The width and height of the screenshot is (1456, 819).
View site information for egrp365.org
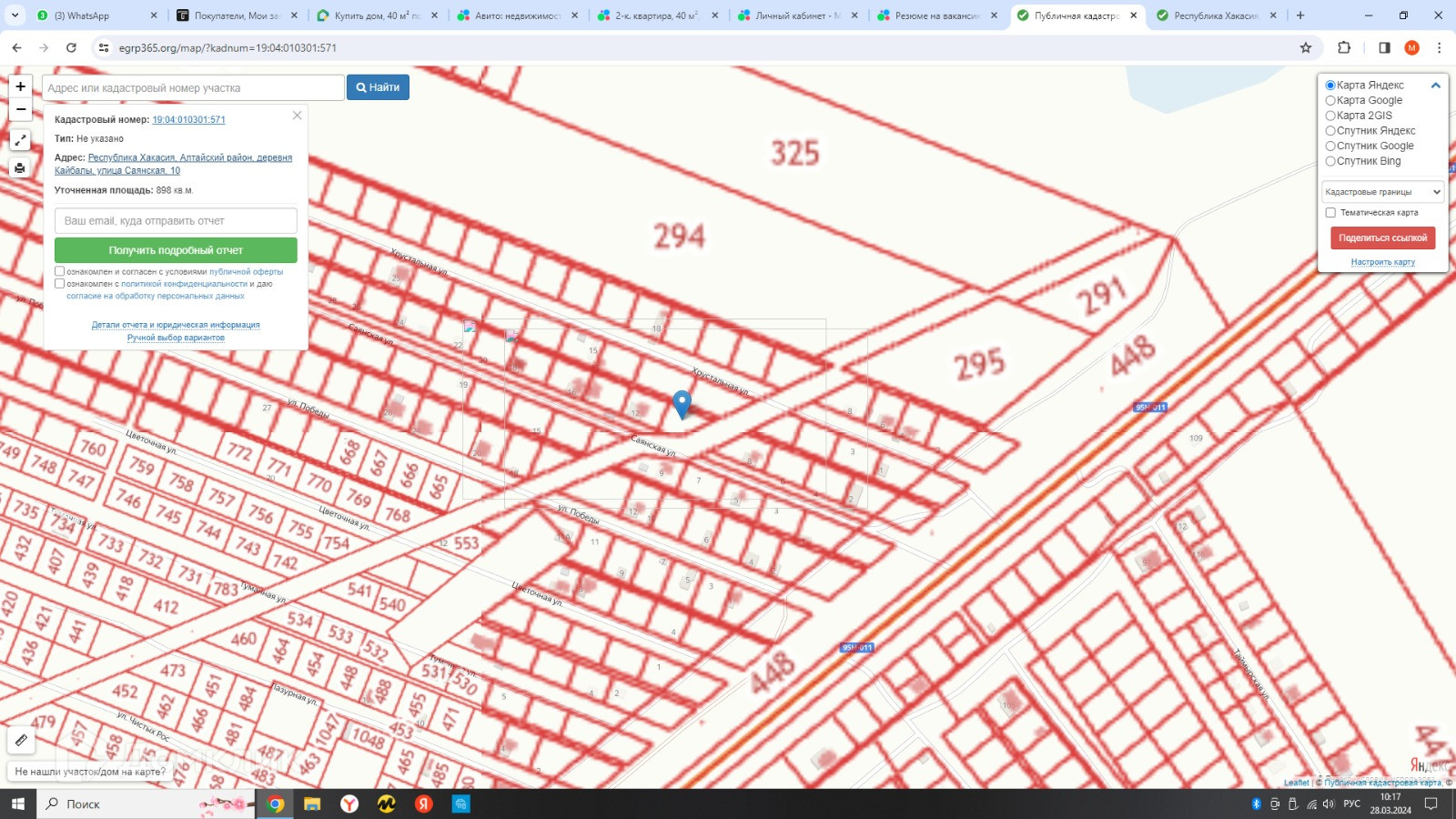(104, 47)
